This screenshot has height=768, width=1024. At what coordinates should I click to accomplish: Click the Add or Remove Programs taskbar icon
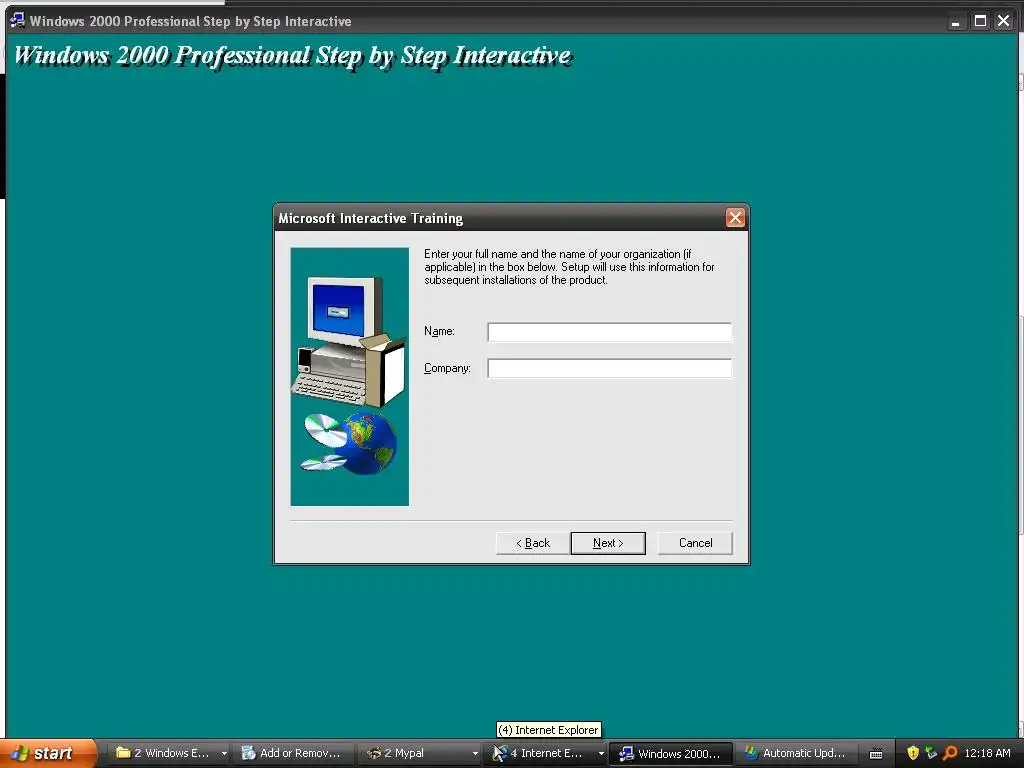[x=248, y=753]
